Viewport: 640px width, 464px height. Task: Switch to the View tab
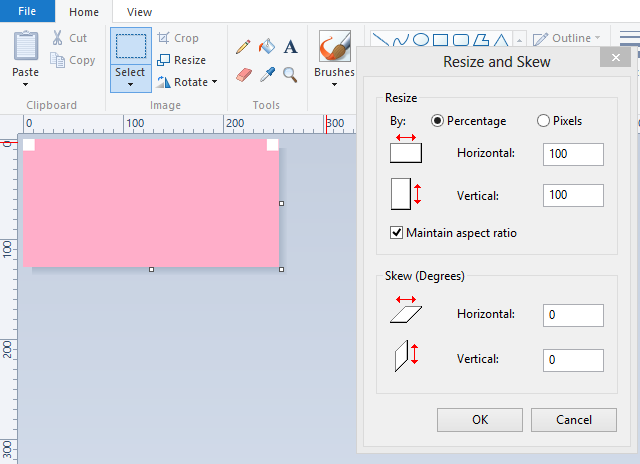pos(140,11)
